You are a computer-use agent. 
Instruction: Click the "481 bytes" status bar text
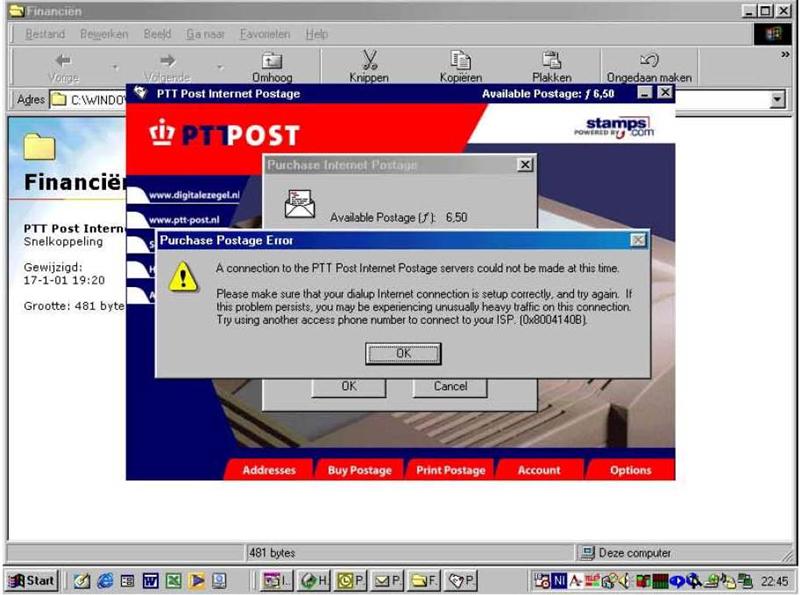click(272, 553)
